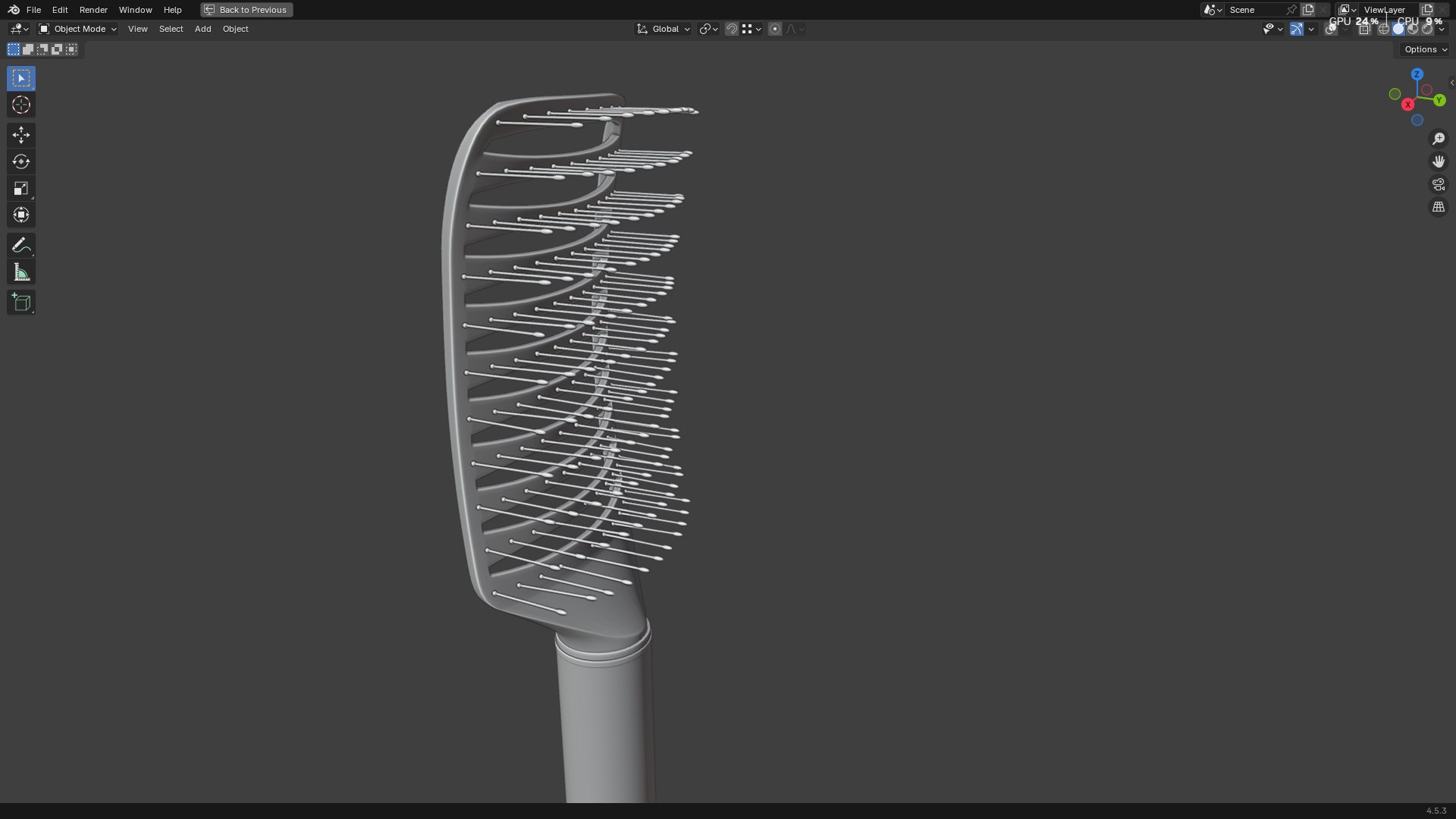Open the Add menu
The height and width of the screenshot is (819, 1456).
[x=202, y=29]
